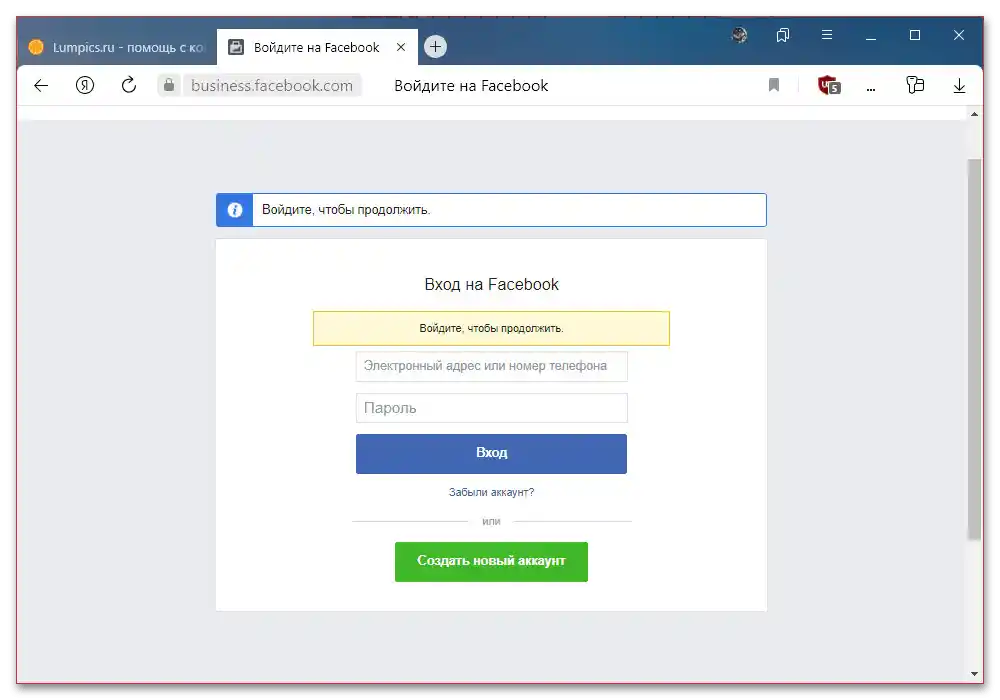Open the bookmarks panel icon
The width and height of the screenshot is (1000, 700).
783,35
